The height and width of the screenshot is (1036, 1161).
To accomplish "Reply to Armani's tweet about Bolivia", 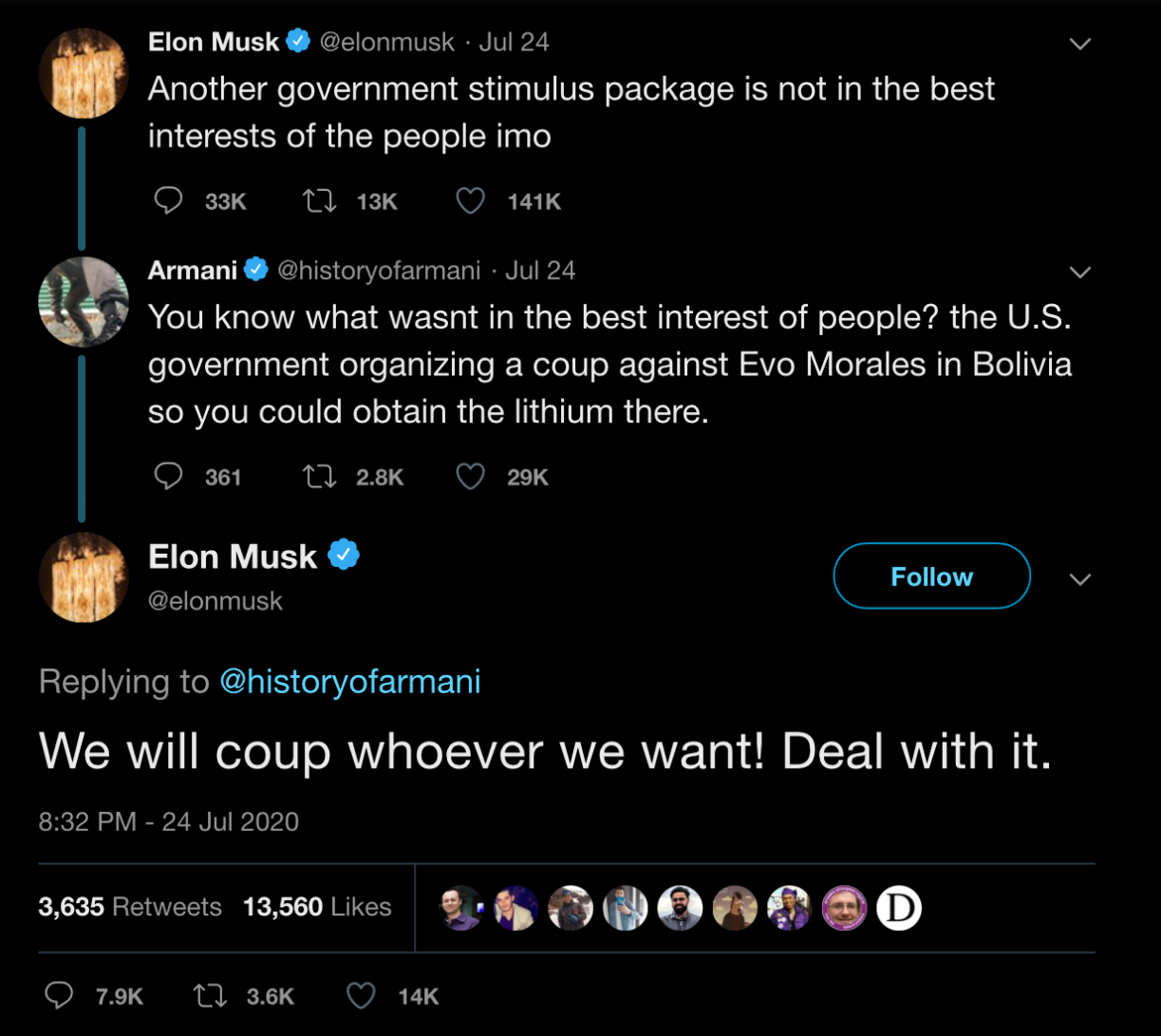I will [168, 477].
